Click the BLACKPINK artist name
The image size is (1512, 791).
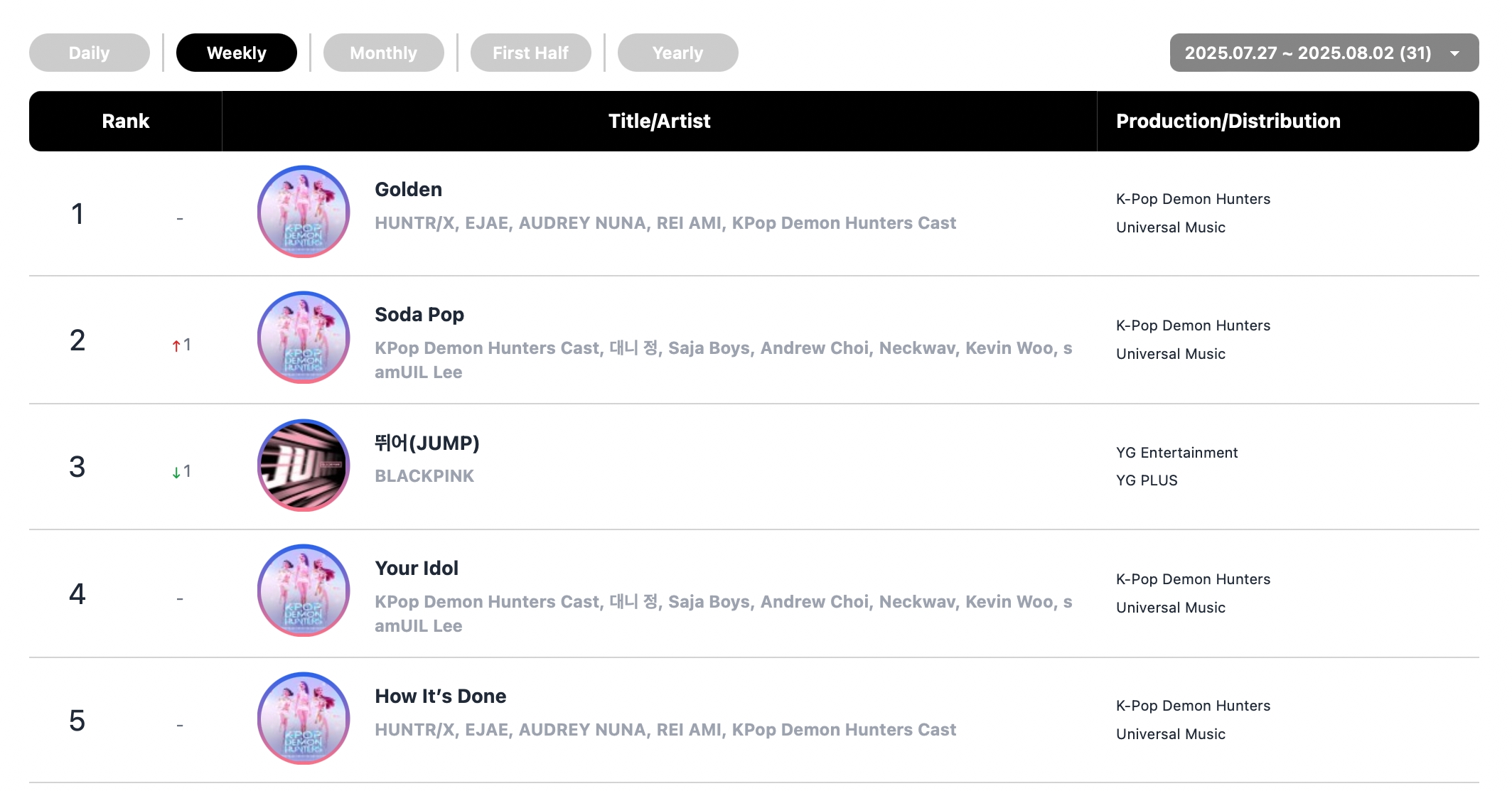pos(424,476)
